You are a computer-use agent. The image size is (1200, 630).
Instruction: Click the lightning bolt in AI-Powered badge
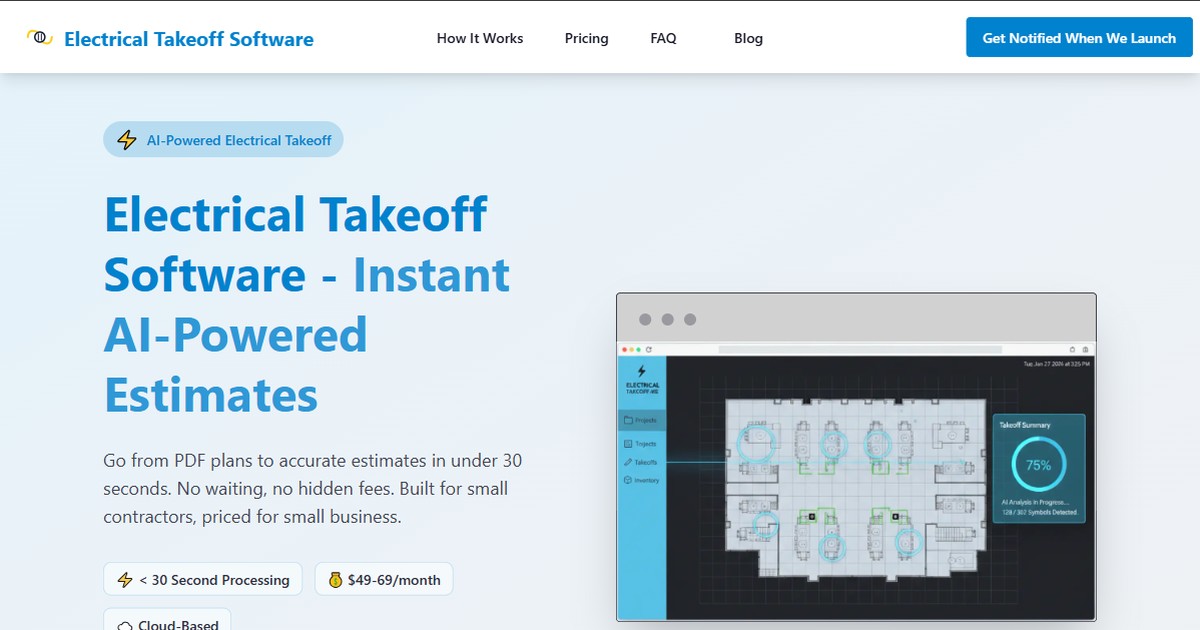point(127,140)
